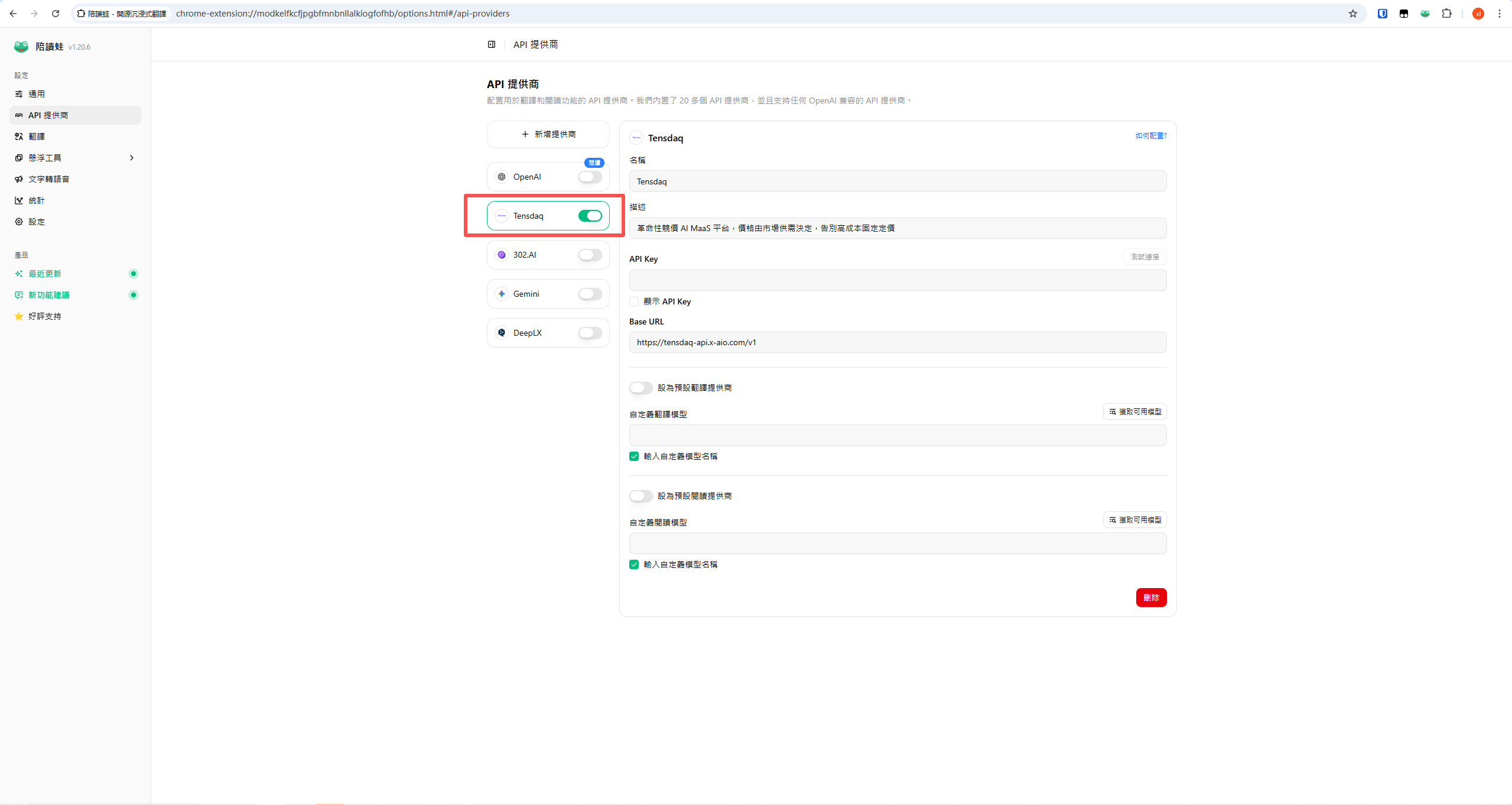Image resolution: width=1512 pixels, height=805 pixels.
Task: Click the API Key input field
Action: pos(897,280)
